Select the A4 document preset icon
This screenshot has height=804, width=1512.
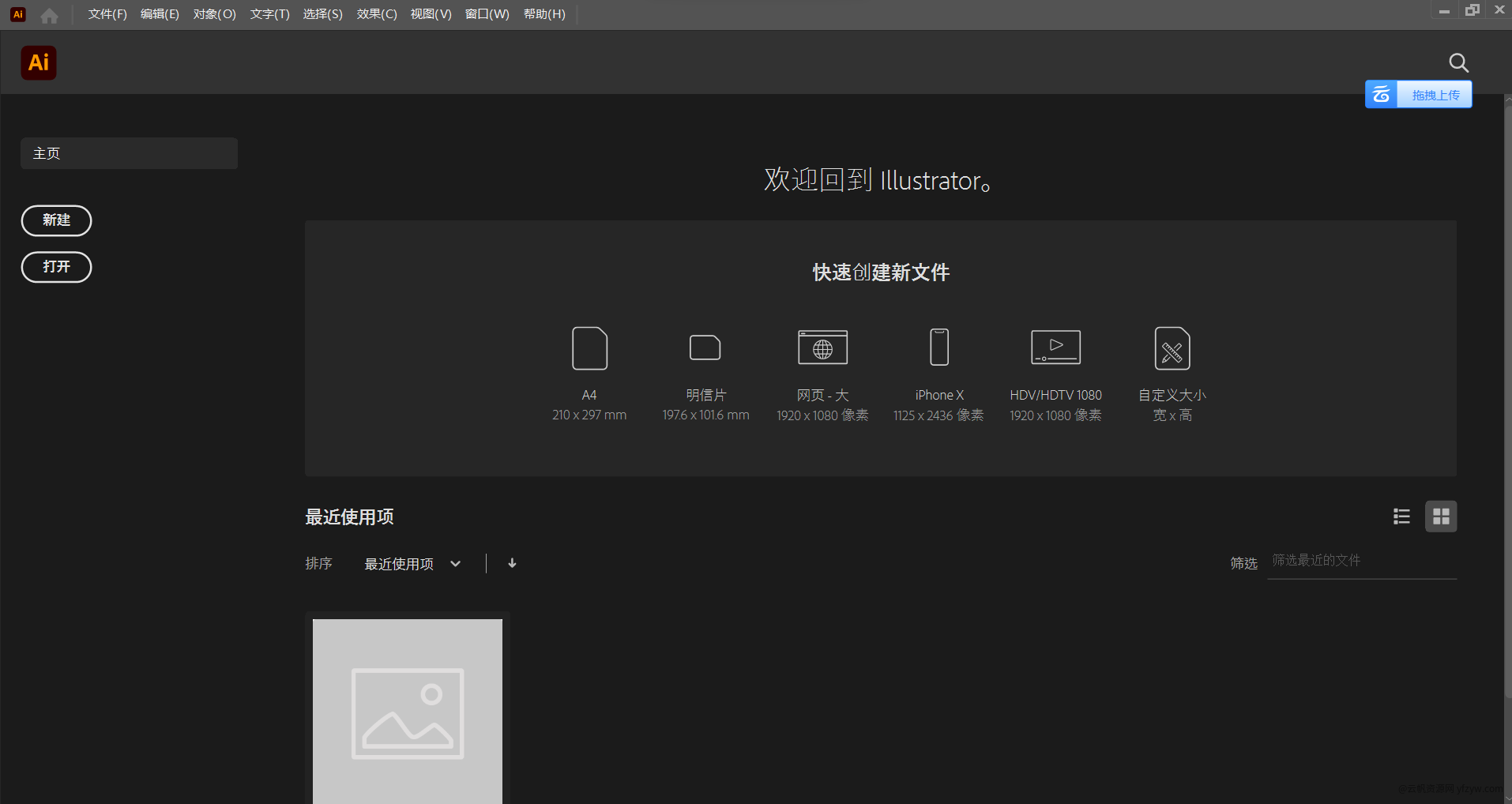pyautogui.click(x=589, y=348)
